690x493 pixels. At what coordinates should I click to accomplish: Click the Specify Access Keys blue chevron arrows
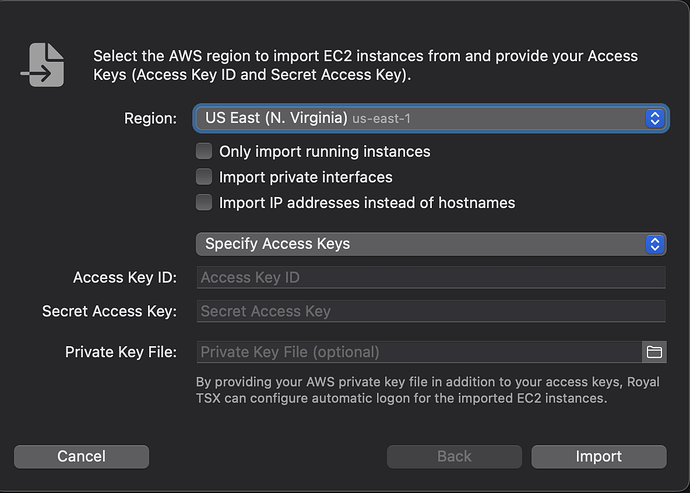pos(655,244)
